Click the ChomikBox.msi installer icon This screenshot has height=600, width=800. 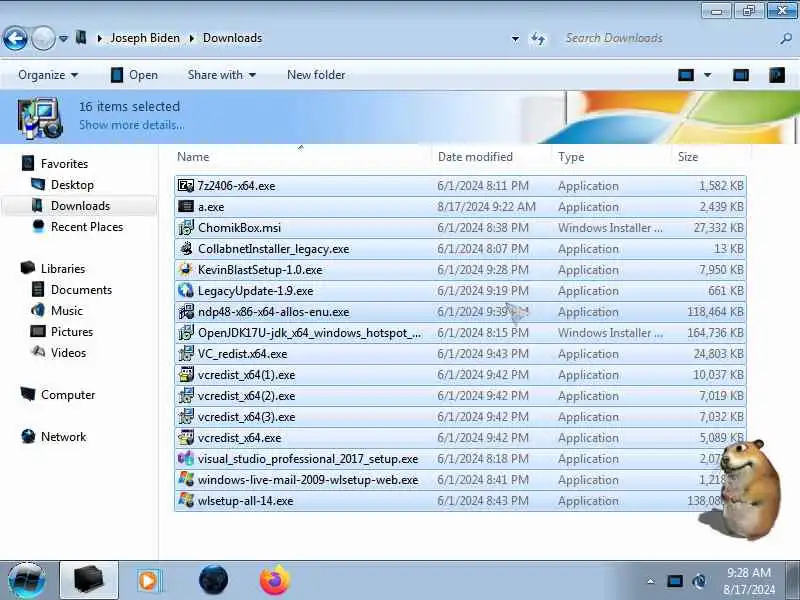coord(186,228)
